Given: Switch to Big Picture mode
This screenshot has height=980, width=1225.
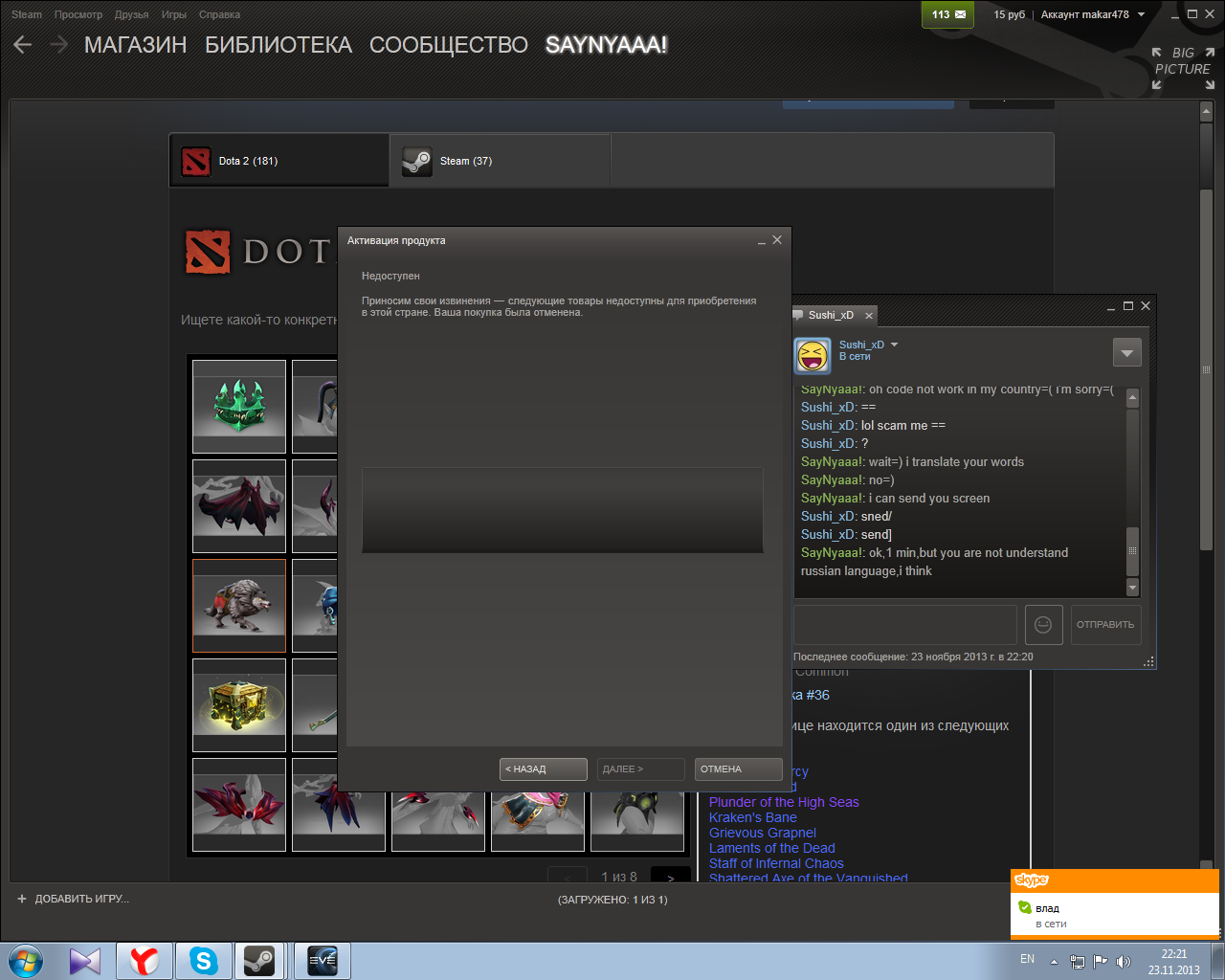Looking at the screenshot, I should [x=1183, y=68].
